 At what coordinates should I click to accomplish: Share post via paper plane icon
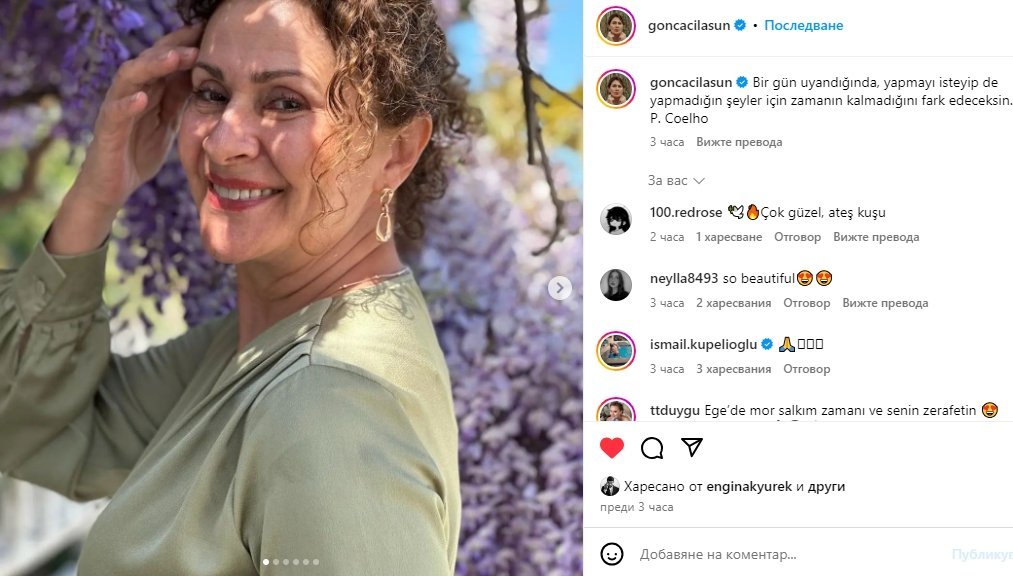tap(691, 447)
